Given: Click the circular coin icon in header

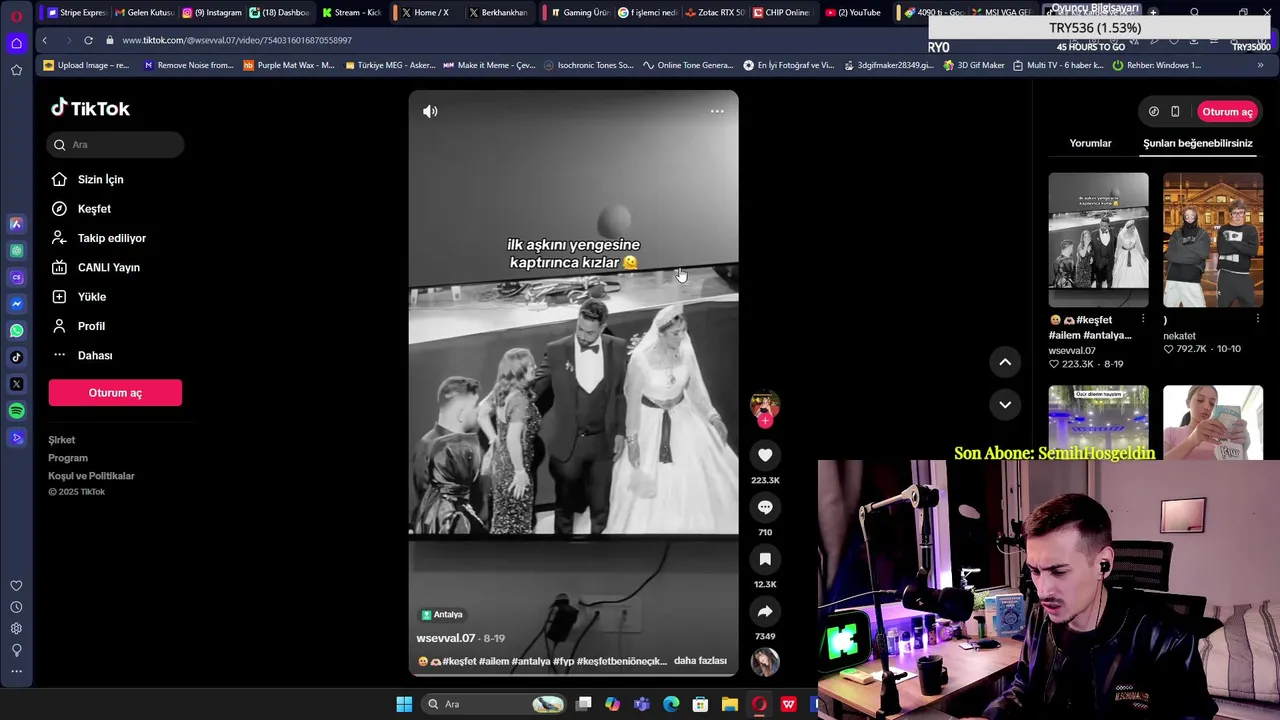Looking at the screenshot, I should (1153, 112).
